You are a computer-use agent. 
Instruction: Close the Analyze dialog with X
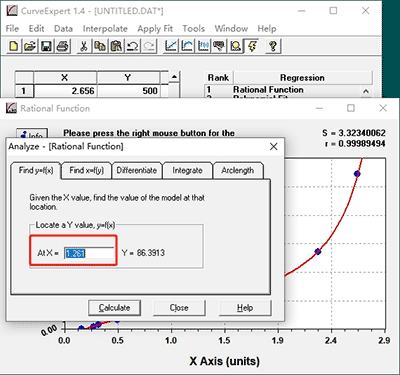(x=273, y=146)
